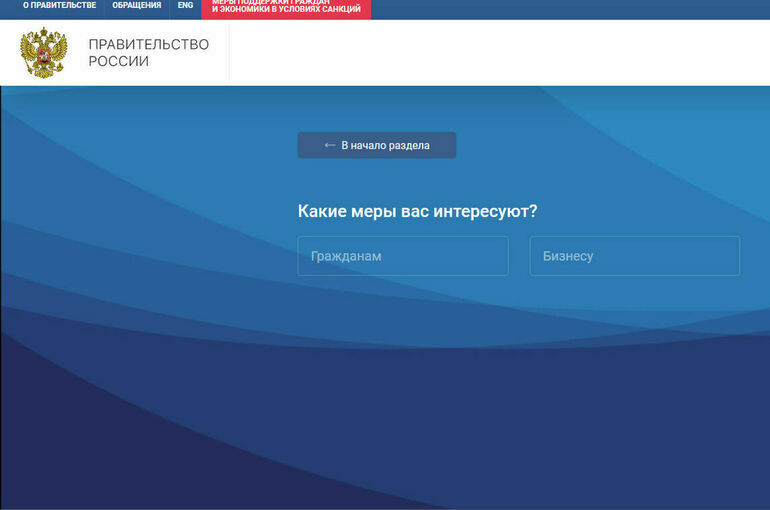Click the Бизнесу box label text

click(x=568, y=256)
